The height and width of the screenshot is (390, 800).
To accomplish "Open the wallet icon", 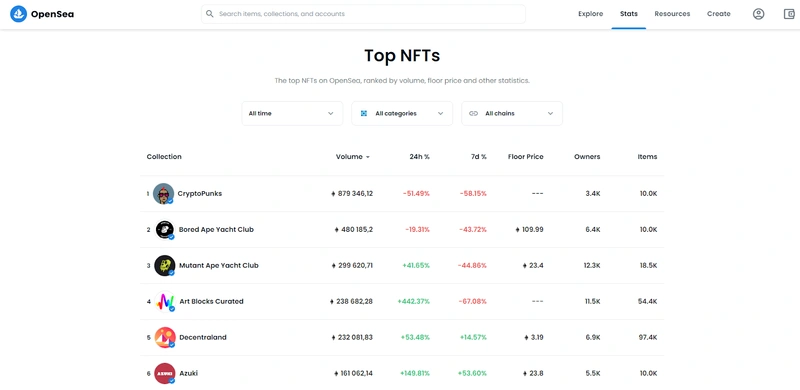I will pos(789,14).
